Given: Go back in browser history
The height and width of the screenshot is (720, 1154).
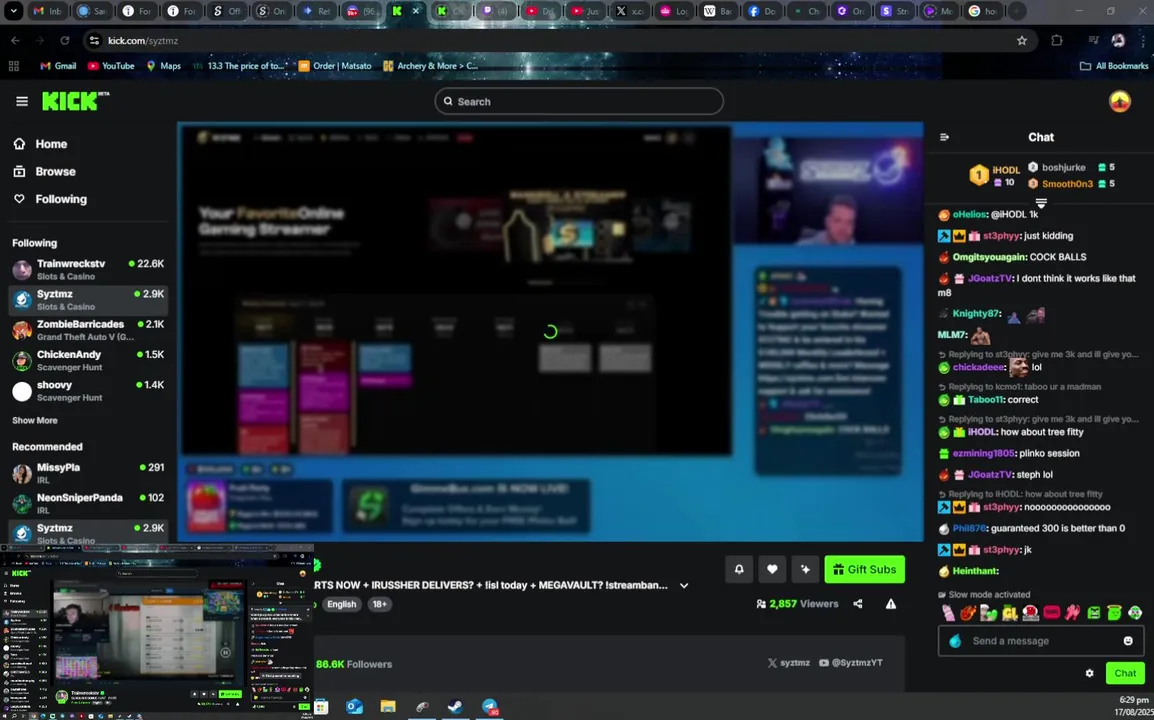Looking at the screenshot, I should click(15, 40).
